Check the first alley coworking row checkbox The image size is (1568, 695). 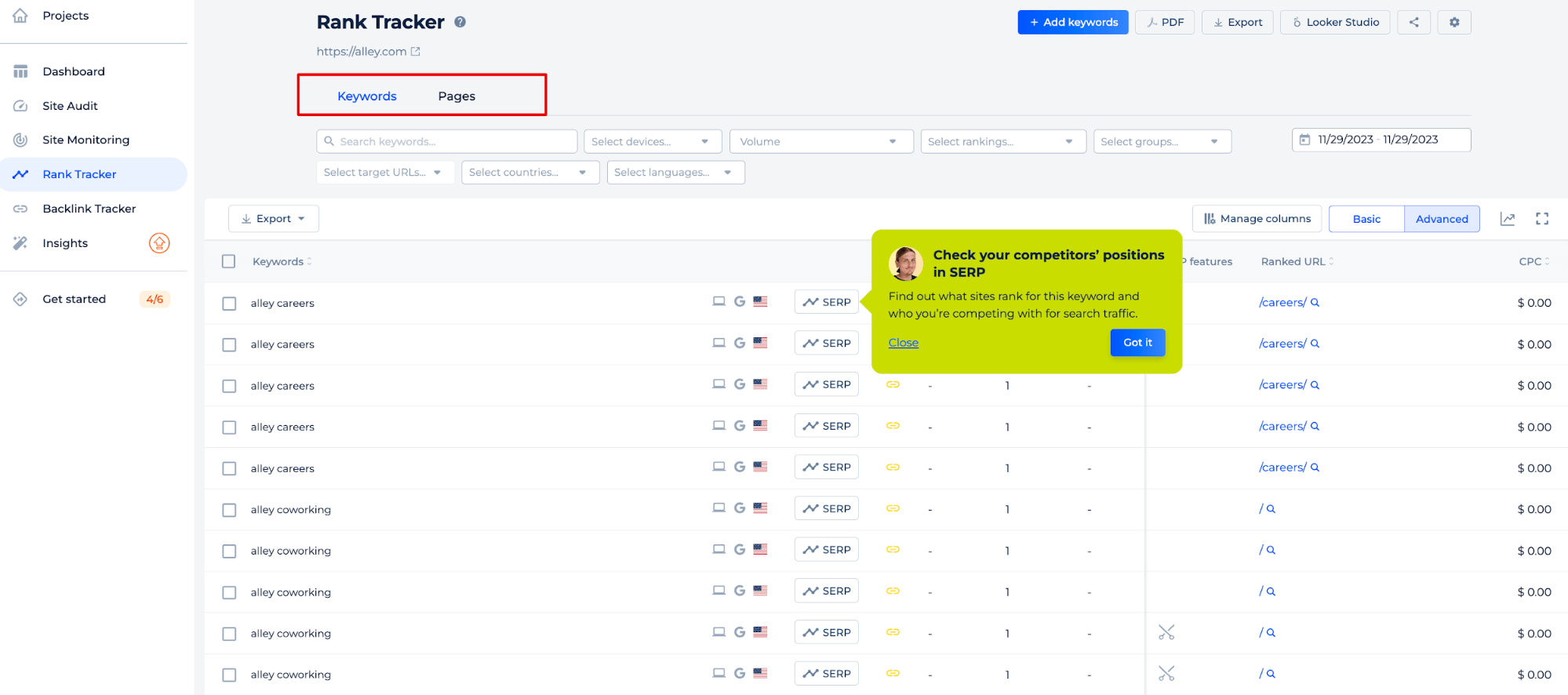pyautogui.click(x=229, y=511)
